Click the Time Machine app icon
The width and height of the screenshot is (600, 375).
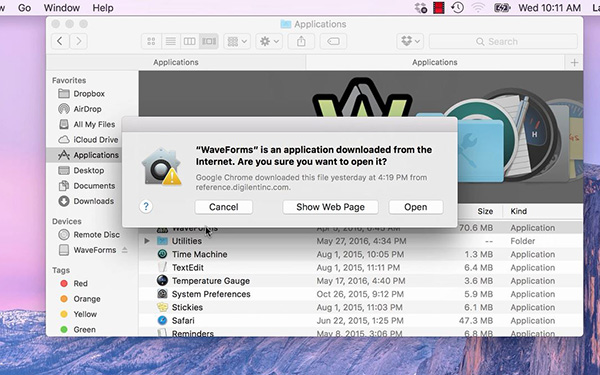tap(162, 254)
